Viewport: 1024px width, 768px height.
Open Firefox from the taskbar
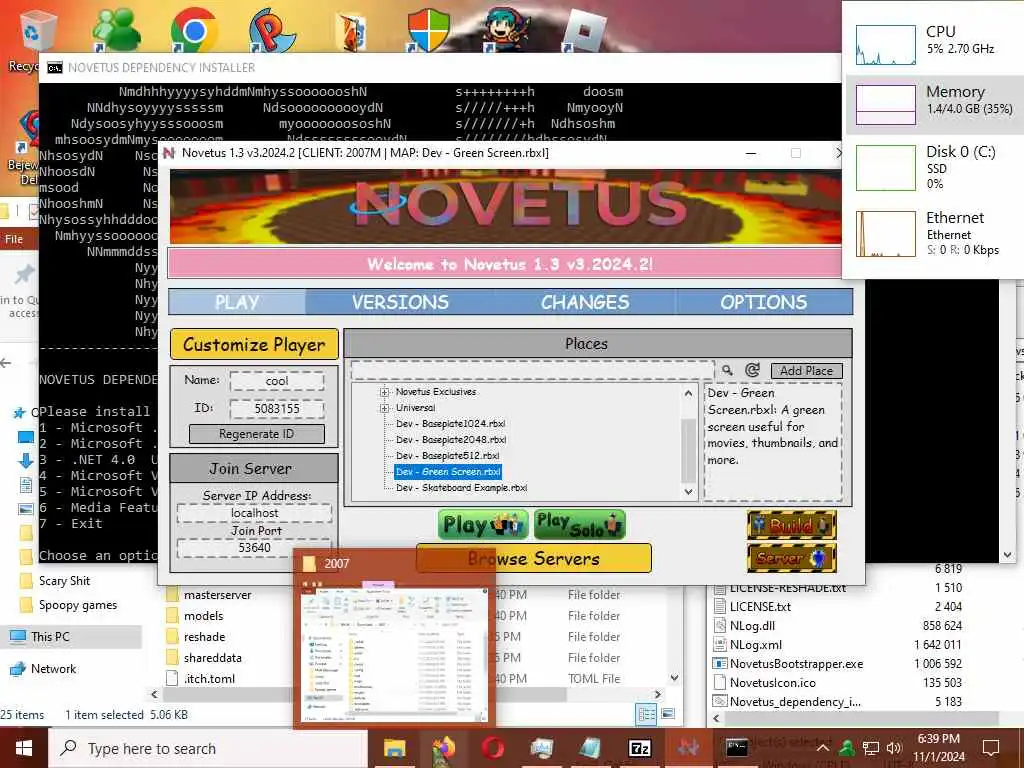[x=444, y=748]
